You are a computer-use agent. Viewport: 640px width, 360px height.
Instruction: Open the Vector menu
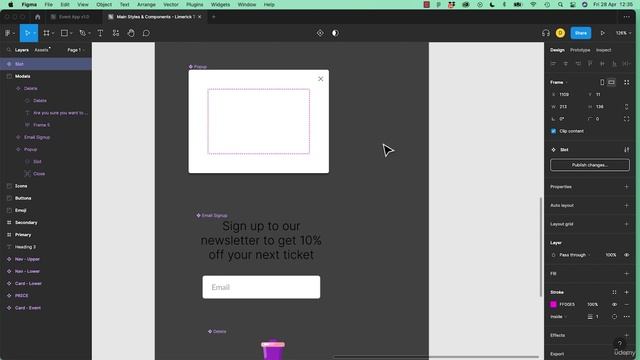pyautogui.click(x=171, y=4)
